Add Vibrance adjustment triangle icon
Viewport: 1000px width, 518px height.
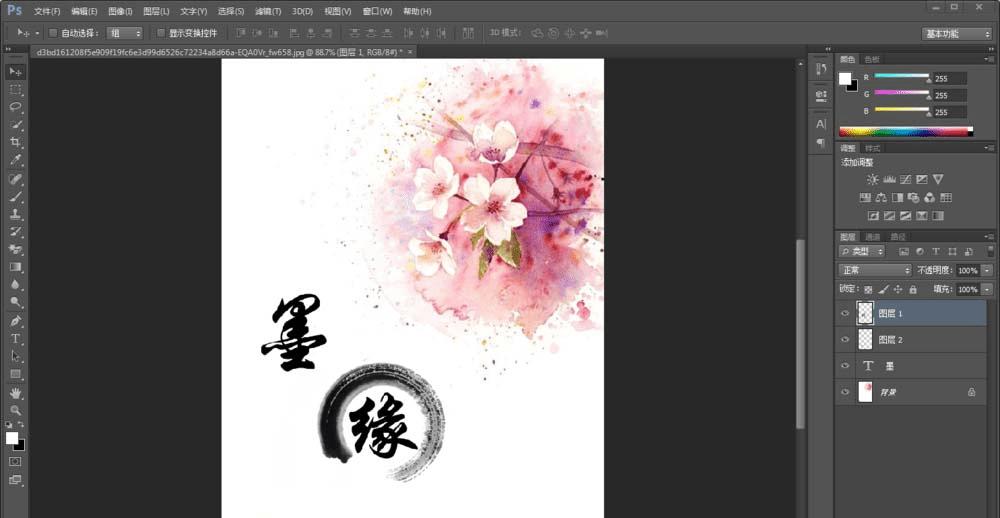click(938, 180)
